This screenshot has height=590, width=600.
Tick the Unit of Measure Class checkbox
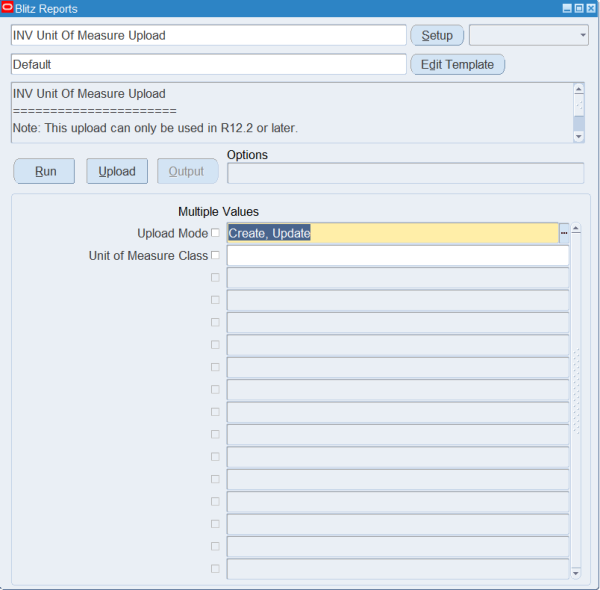point(215,255)
